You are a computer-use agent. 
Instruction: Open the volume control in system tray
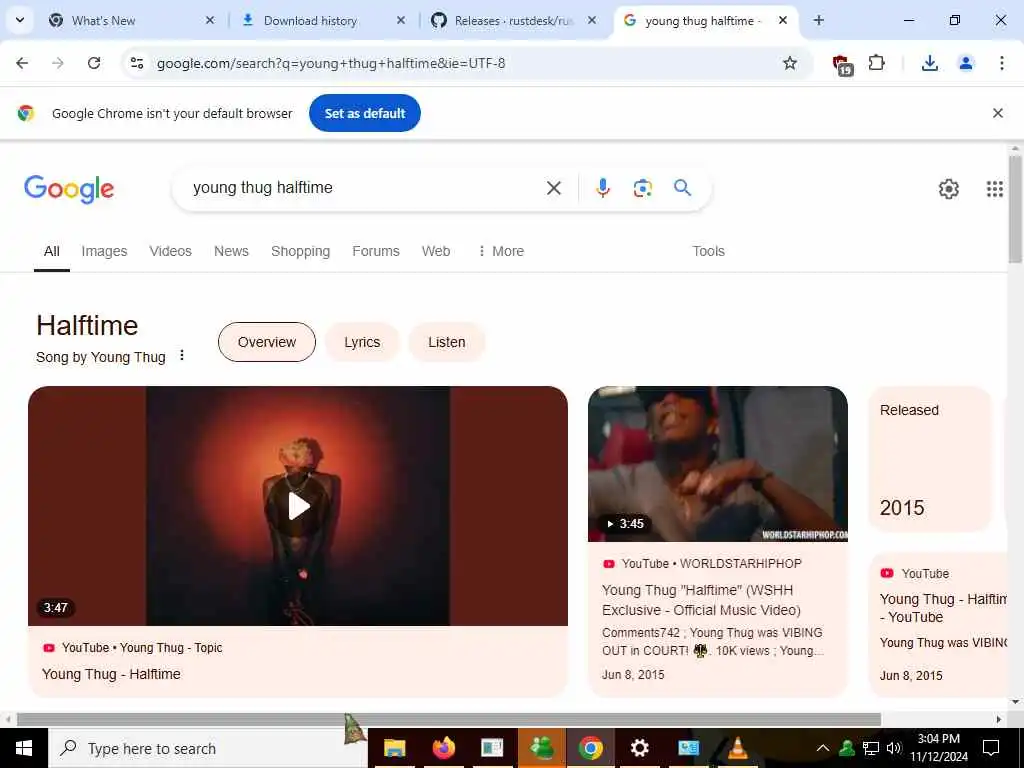893,748
